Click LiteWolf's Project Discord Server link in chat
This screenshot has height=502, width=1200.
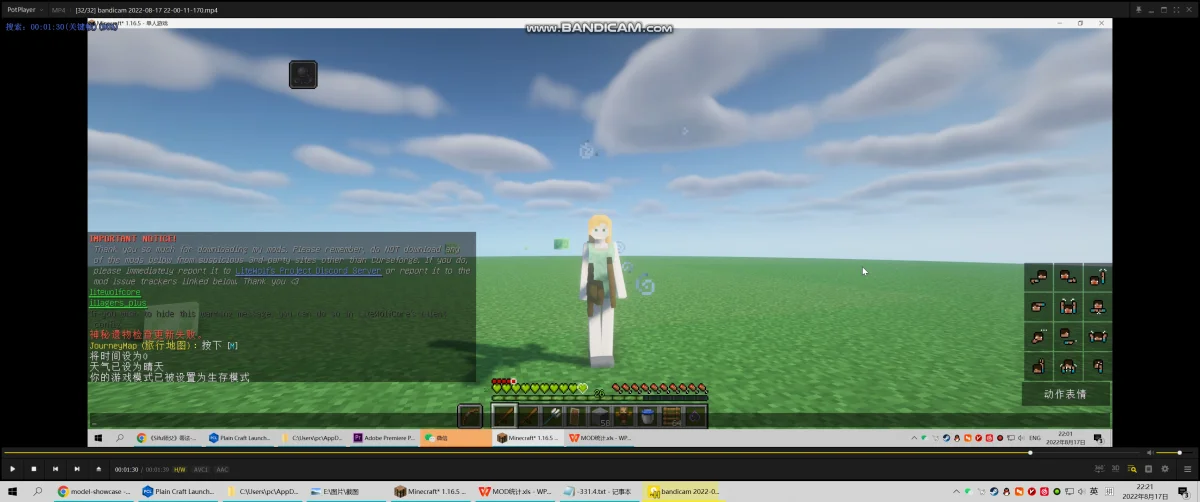click(308, 271)
